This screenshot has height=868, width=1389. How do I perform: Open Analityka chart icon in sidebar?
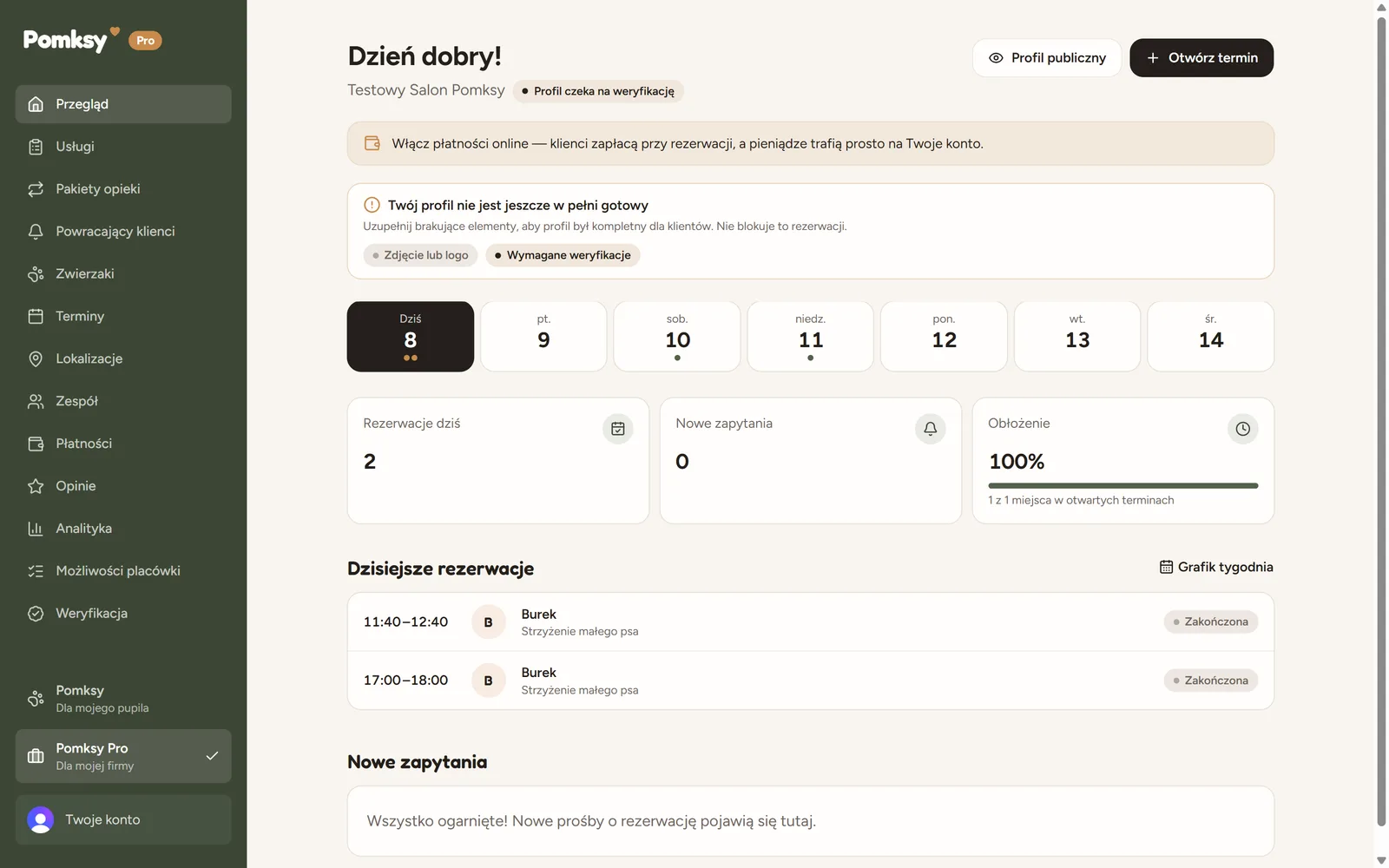(36, 529)
